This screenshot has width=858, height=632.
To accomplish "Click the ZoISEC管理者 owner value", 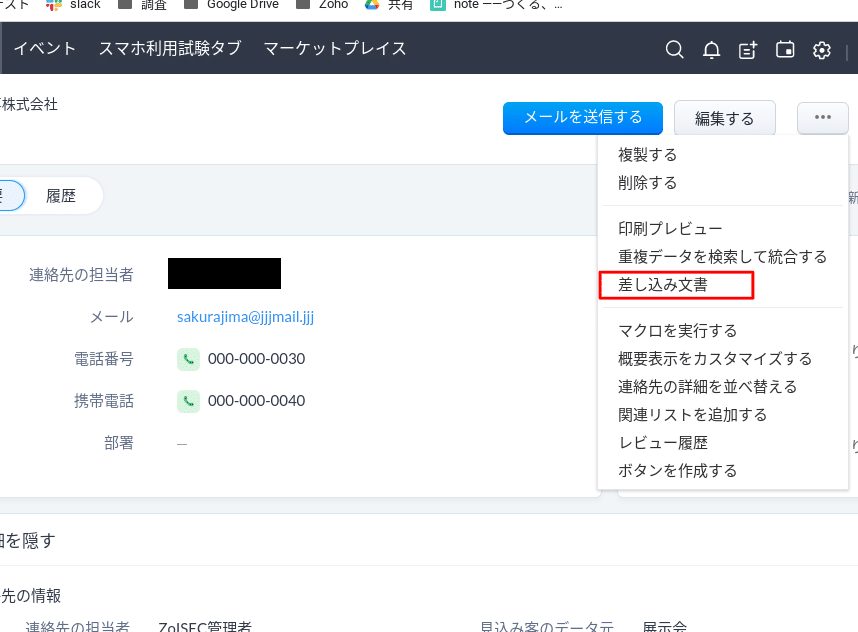I will coord(205,627).
